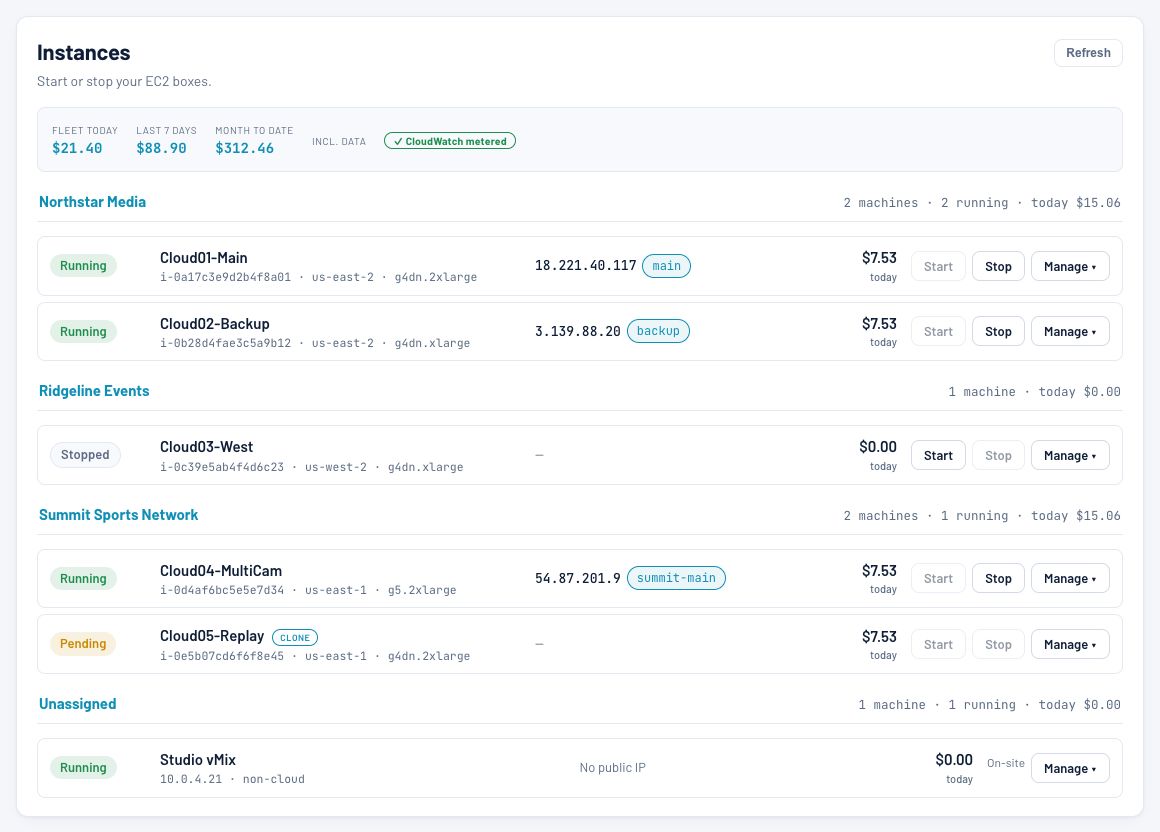Click Start button on Cloud02-Backup row
Image resolution: width=1160 pixels, height=832 pixels.
[x=937, y=331]
